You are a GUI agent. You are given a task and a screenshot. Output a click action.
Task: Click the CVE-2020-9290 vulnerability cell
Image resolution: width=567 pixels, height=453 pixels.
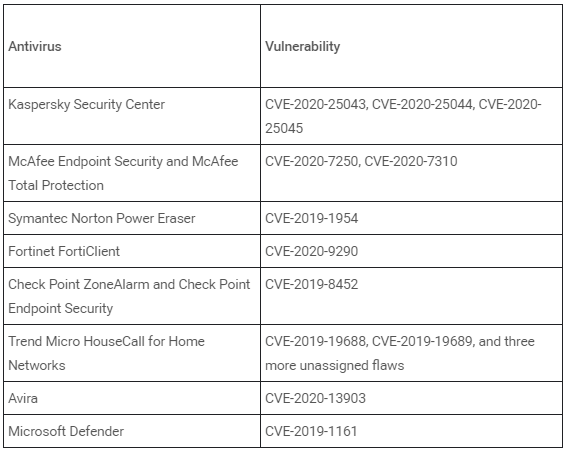pyautogui.click(x=411, y=251)
